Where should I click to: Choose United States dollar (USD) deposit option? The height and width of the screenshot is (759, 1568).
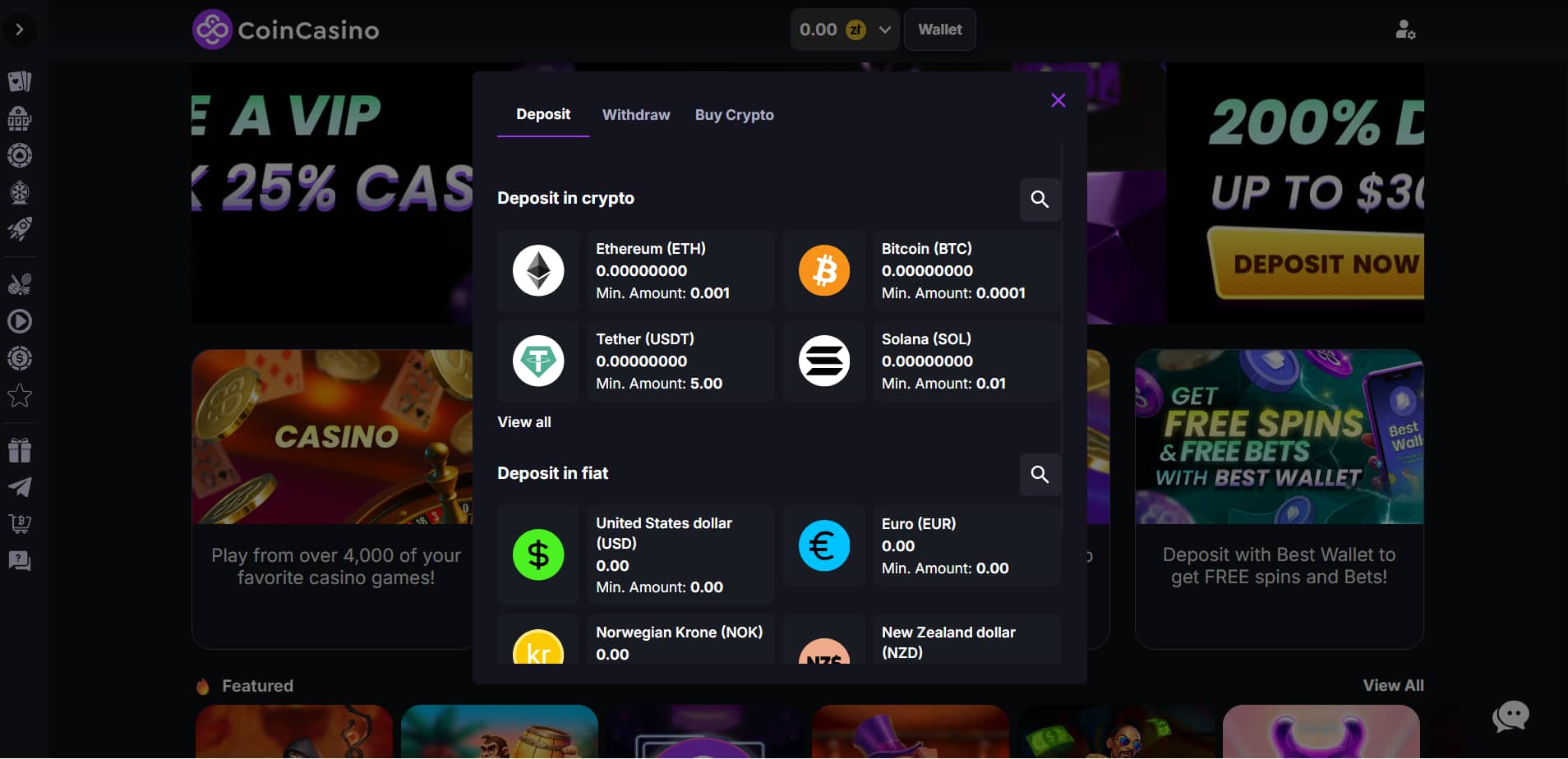click(680, 554)
